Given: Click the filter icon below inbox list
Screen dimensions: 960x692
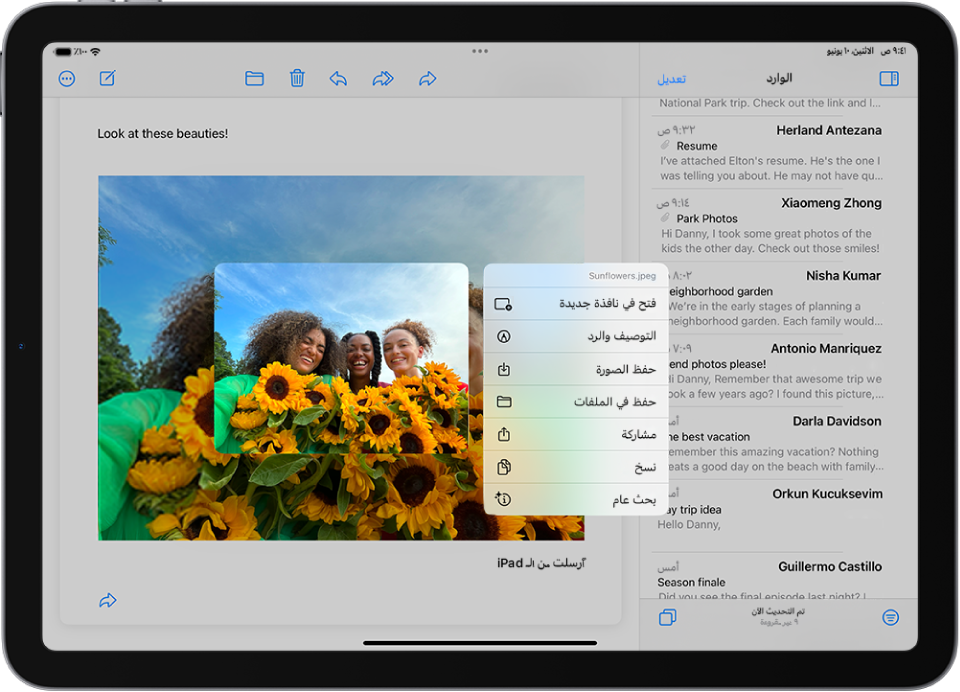Looking at the screenshot, I should coord(890,618).
